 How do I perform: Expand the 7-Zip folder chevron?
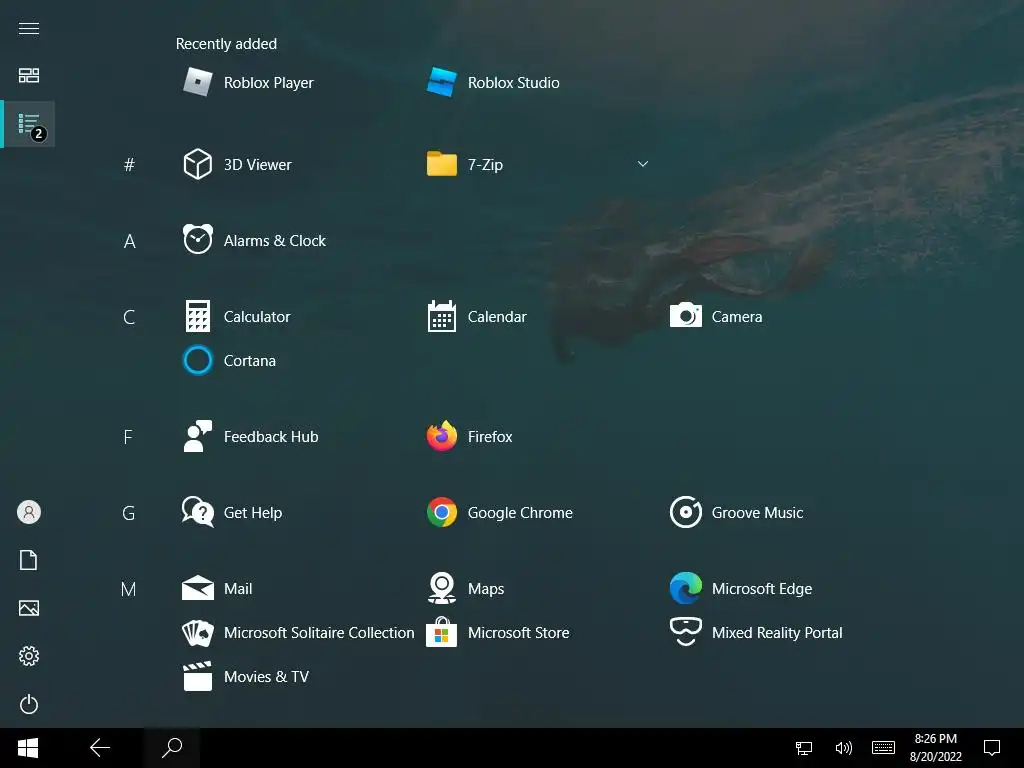[x=643, y=164]
